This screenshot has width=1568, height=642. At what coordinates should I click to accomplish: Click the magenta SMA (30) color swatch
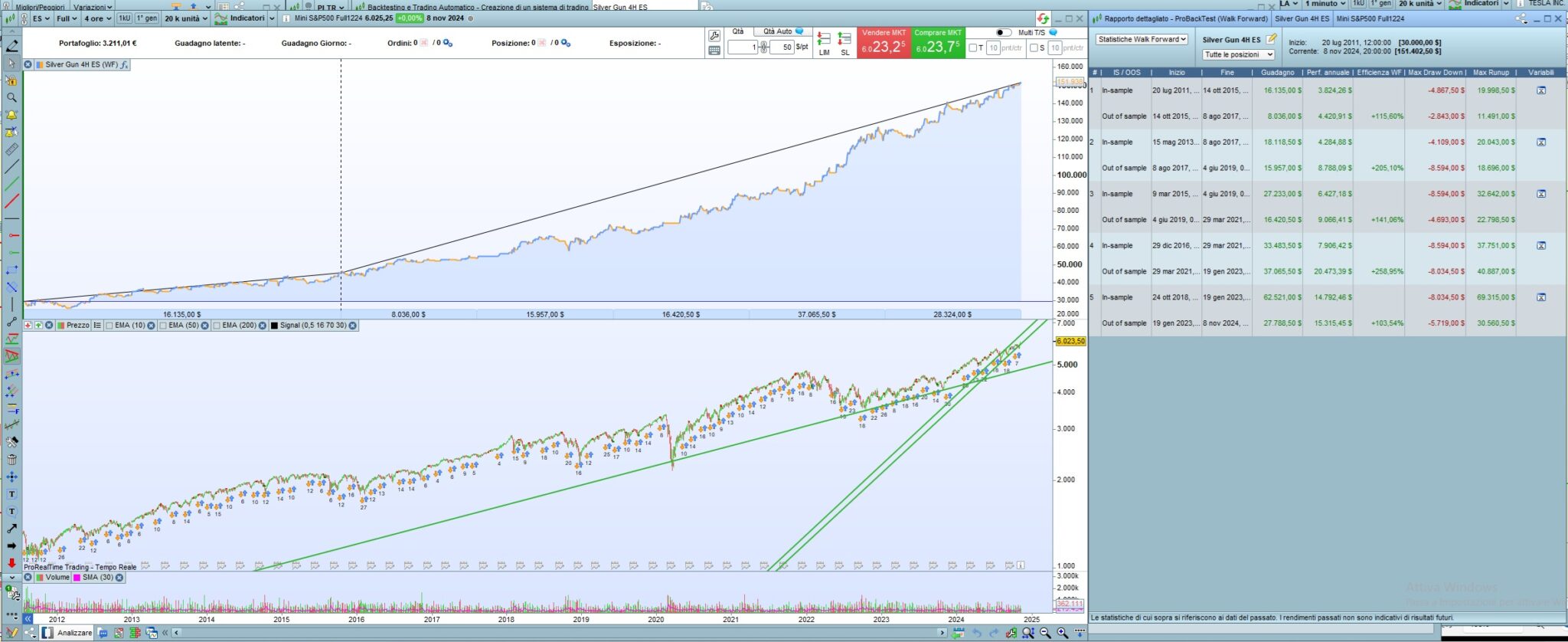[77, 578]
